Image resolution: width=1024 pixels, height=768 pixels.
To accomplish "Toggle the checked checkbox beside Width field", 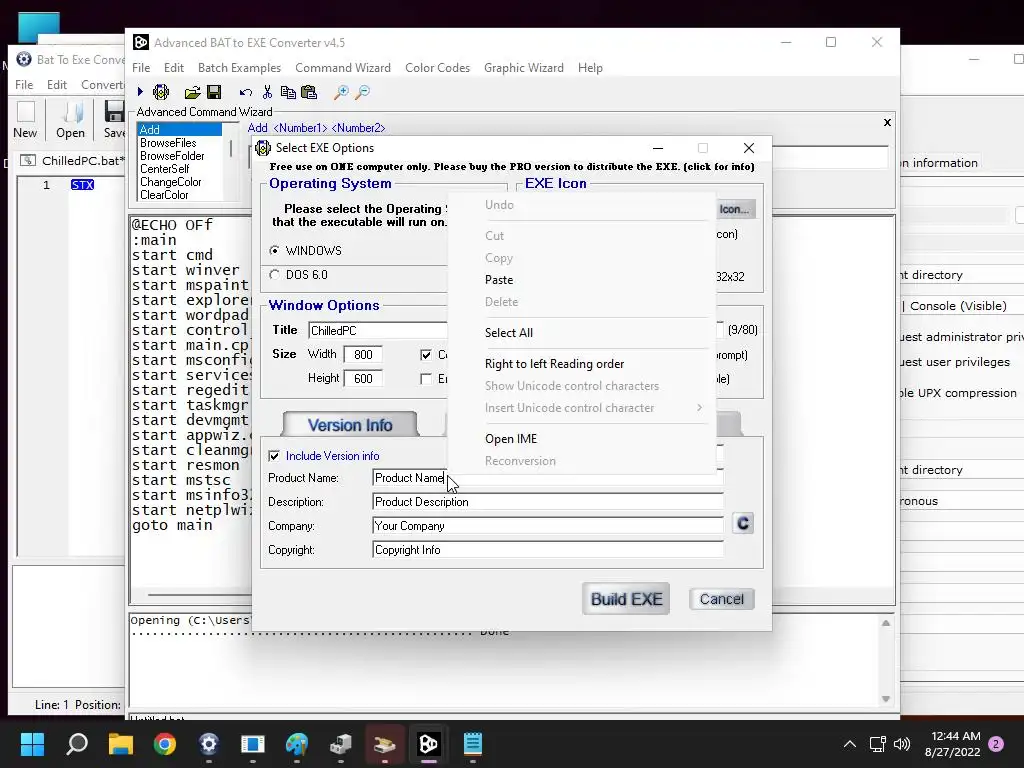I will click(426, 355).
